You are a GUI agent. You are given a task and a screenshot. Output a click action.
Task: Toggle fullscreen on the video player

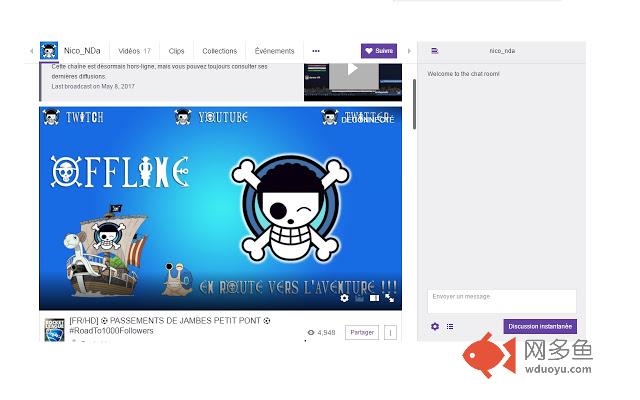pos(389,297)
